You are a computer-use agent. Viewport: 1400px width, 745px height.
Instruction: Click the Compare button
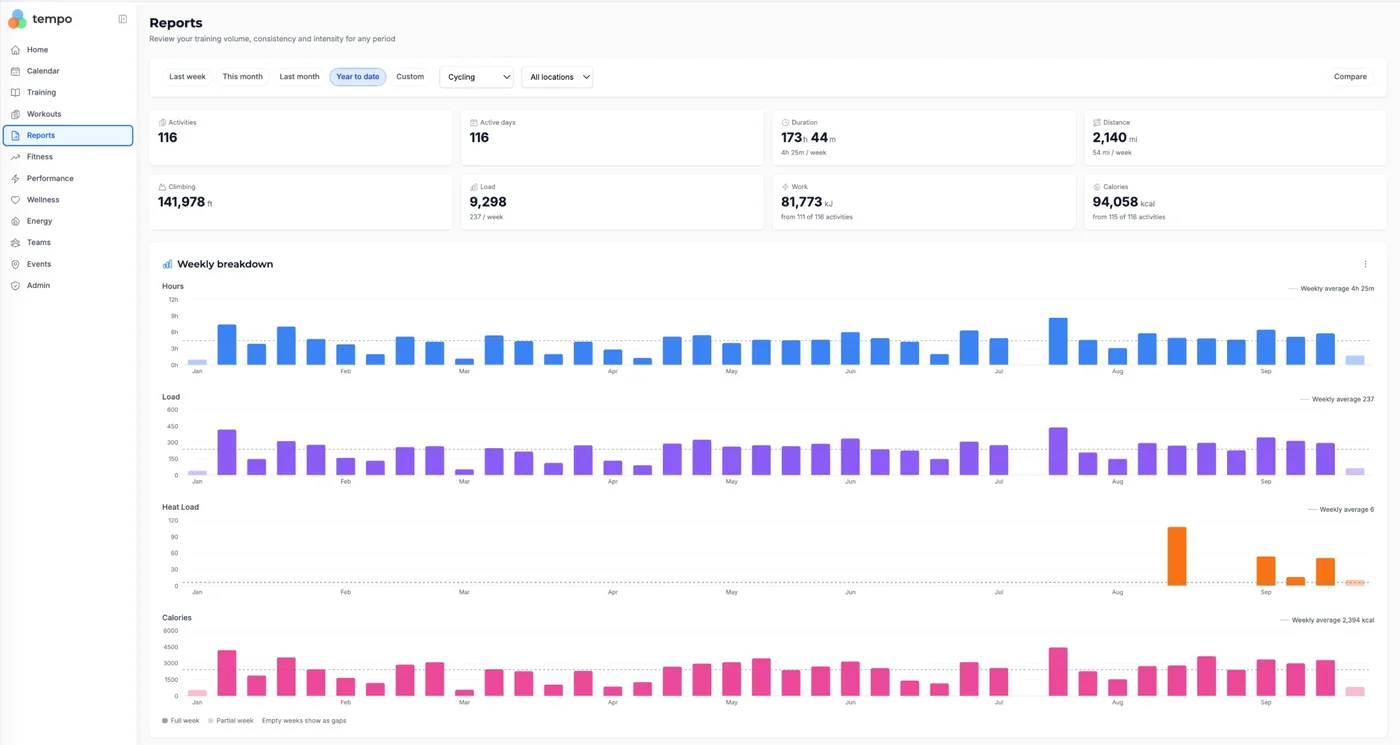[x=1350, y=77]
